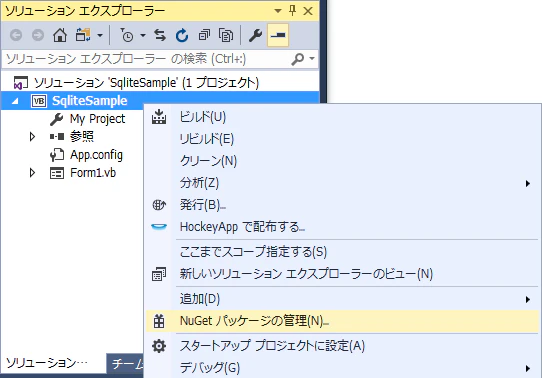Viewport: 542px width, 378px height.
Task: Choose HockeyApp で配布する... entry
Action: click(x=342, y=227)
